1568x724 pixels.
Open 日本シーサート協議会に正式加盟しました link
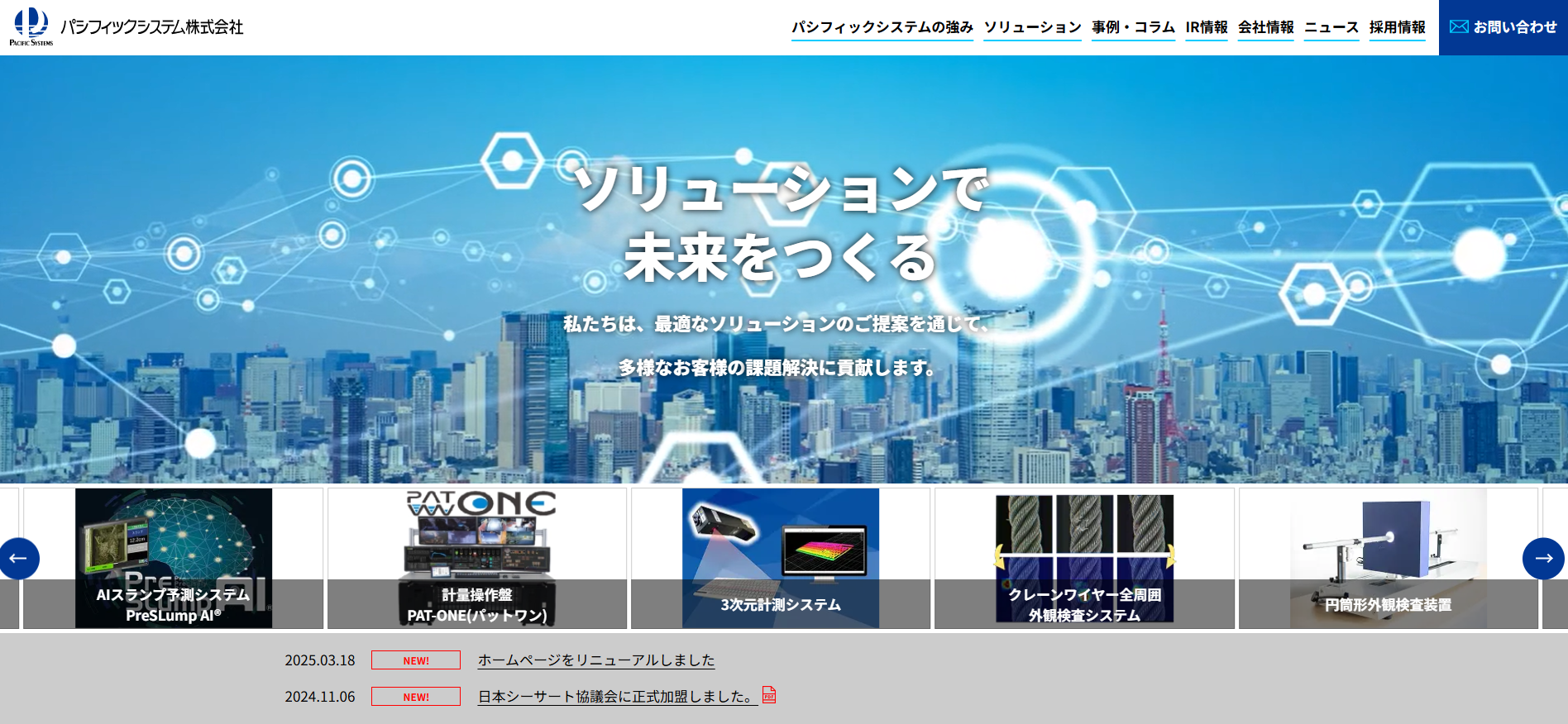618,697
